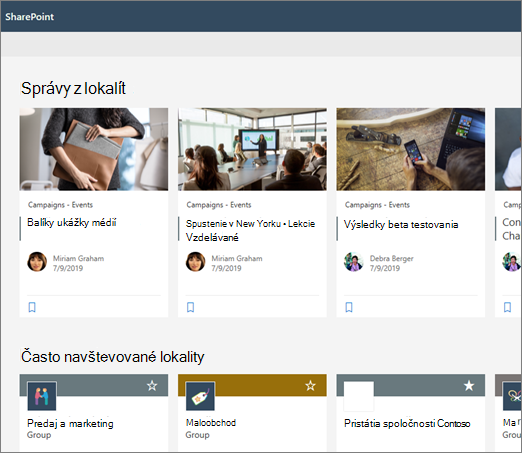This screenshot has height=453, width=522.
Task: Click Debra Berger avatar on Výsledky card
Action: [x=354, y=262]
